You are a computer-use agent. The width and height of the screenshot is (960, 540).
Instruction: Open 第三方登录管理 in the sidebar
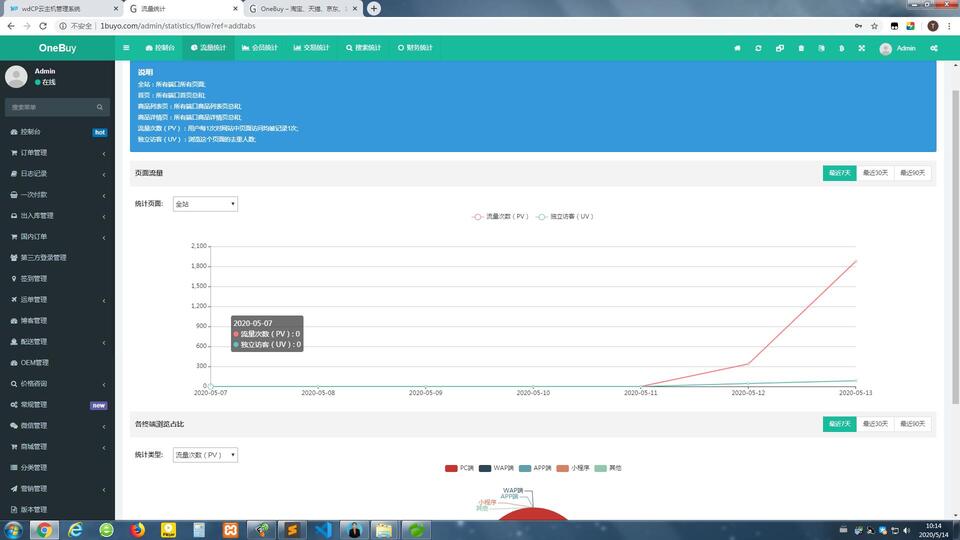coord(58,258)
